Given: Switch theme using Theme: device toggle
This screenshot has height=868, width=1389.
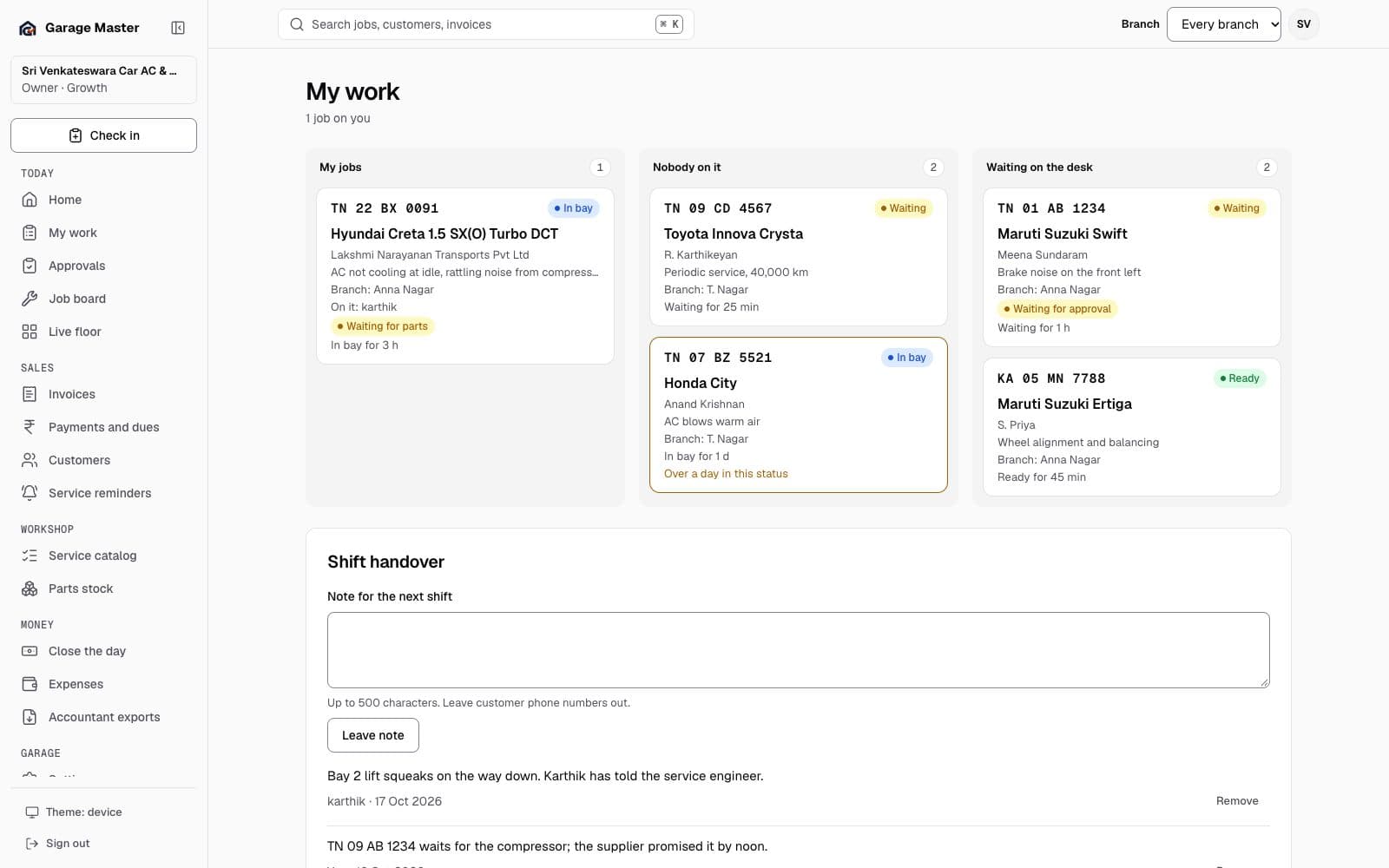Looking at the screenshot, I should click(103, 812).
